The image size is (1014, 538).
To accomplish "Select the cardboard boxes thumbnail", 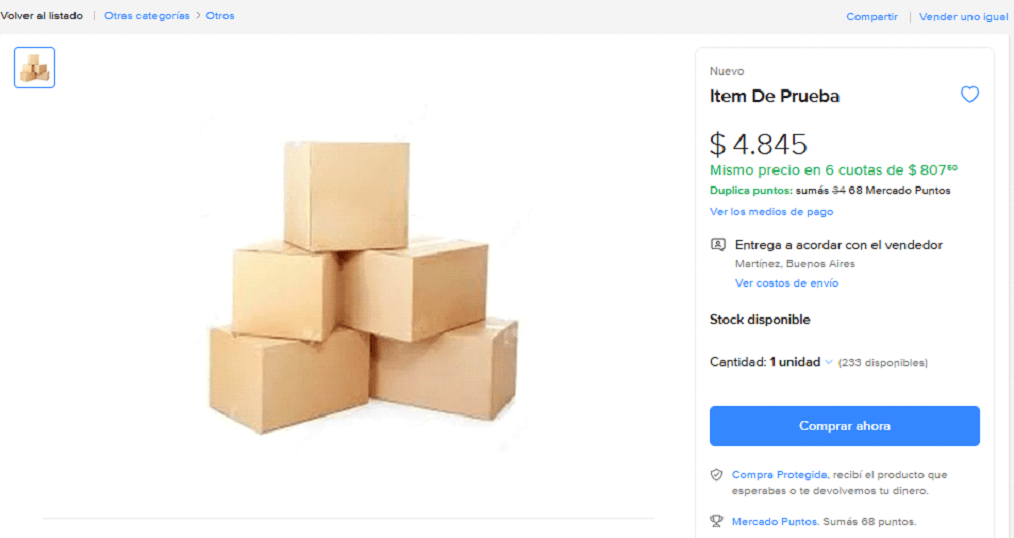I will point(35,68).
